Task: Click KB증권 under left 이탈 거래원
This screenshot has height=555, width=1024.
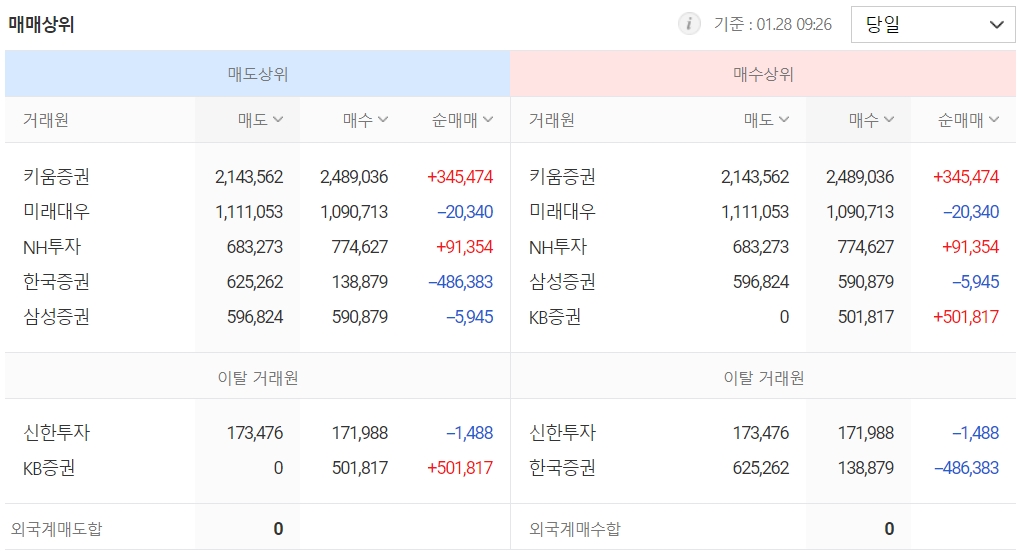Action: (49, 468)
